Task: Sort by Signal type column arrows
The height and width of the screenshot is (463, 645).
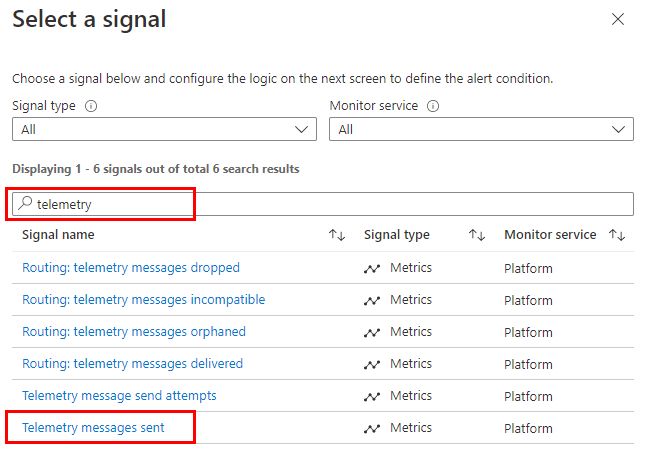Action: point(477,235)
